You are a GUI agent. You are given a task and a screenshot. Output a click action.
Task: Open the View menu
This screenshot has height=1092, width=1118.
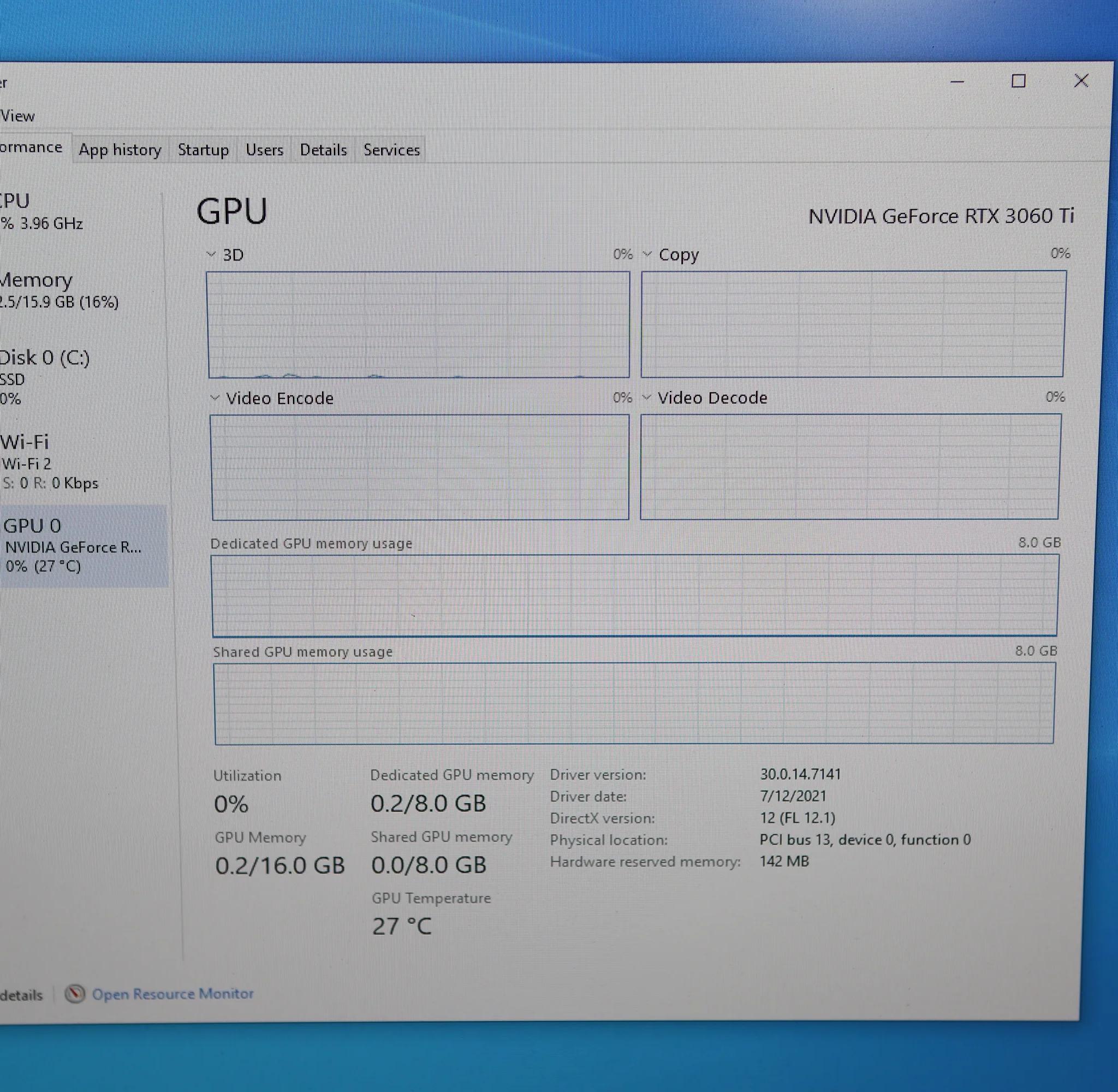(17, 116)
